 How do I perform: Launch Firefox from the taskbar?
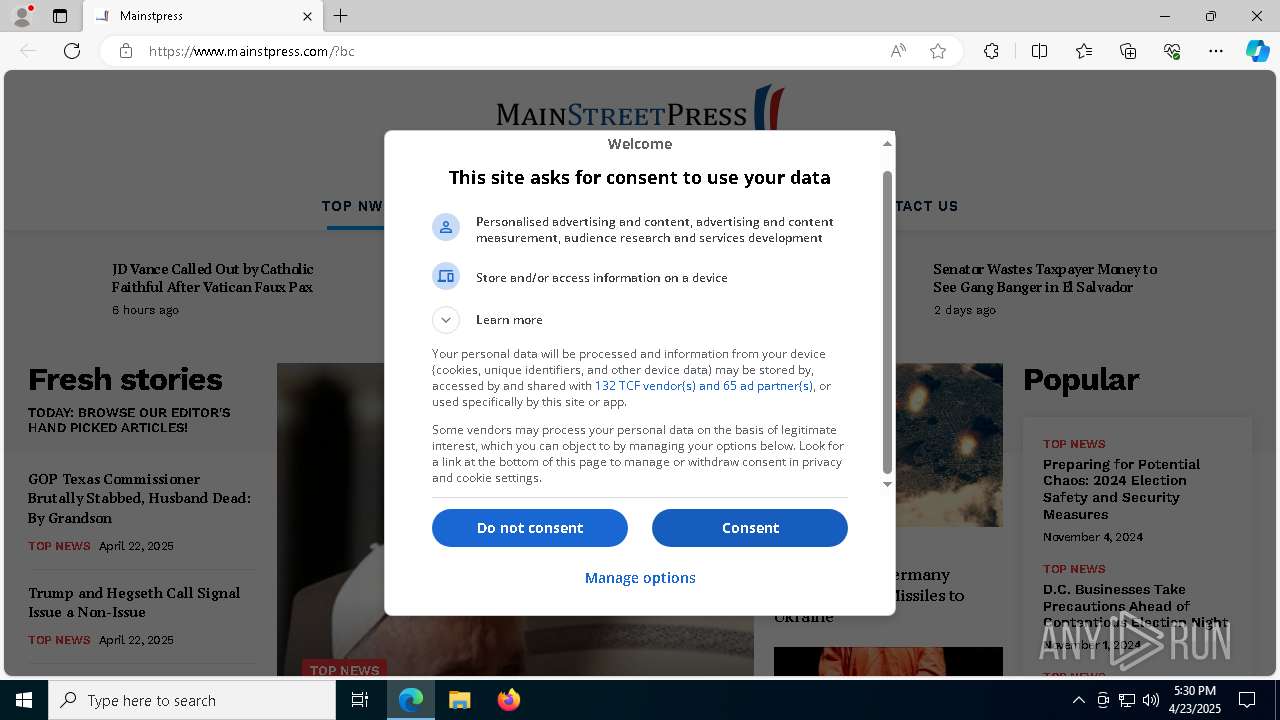(509, 700)
